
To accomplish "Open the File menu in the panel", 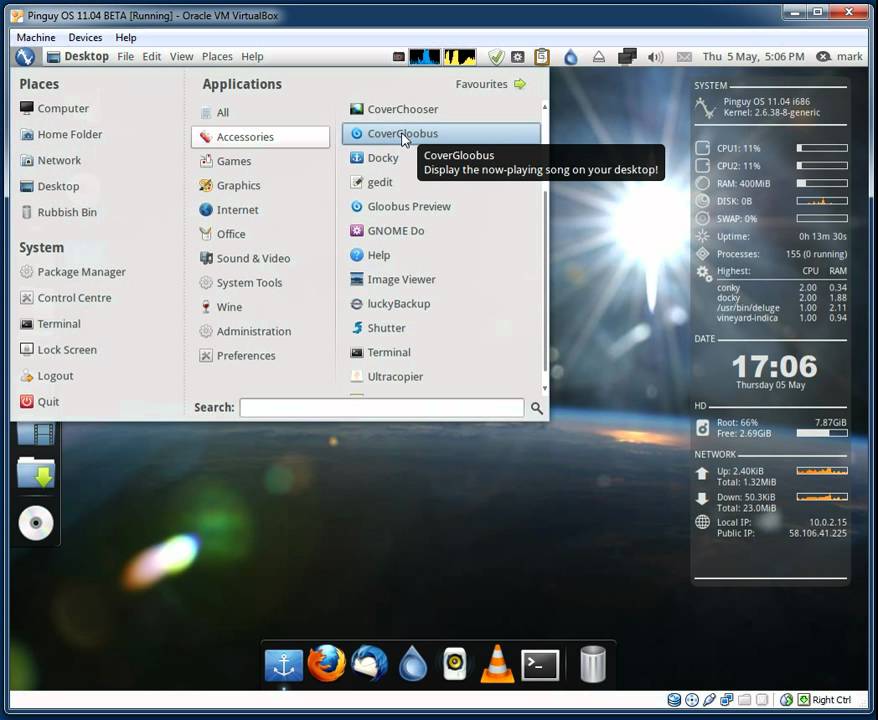I will (125, 57).
